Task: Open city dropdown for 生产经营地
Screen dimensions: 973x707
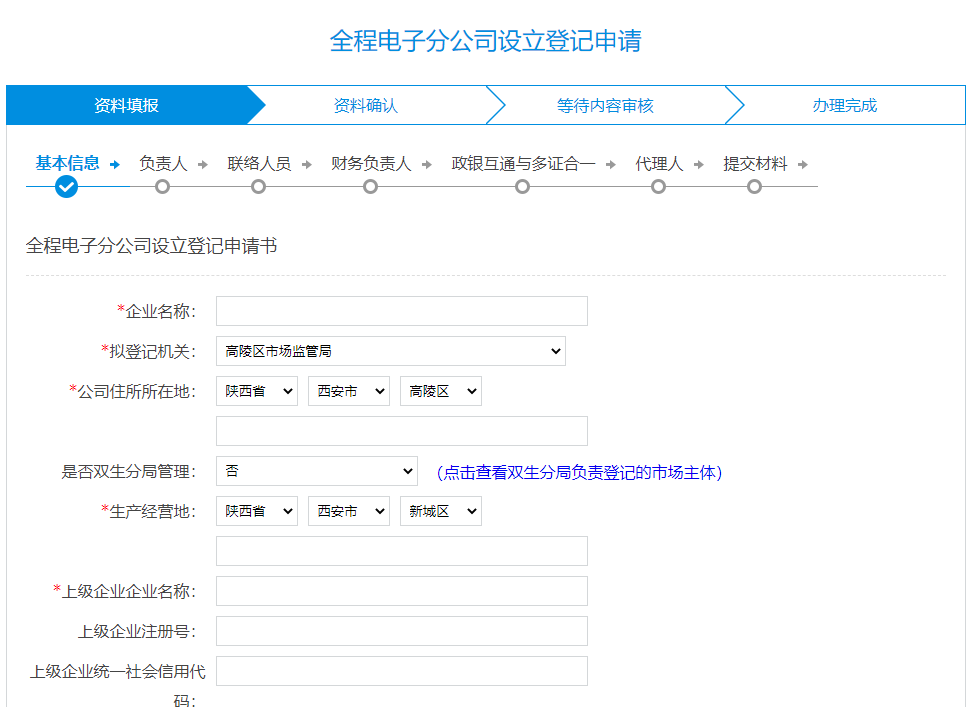Action: tap(349, 511)
